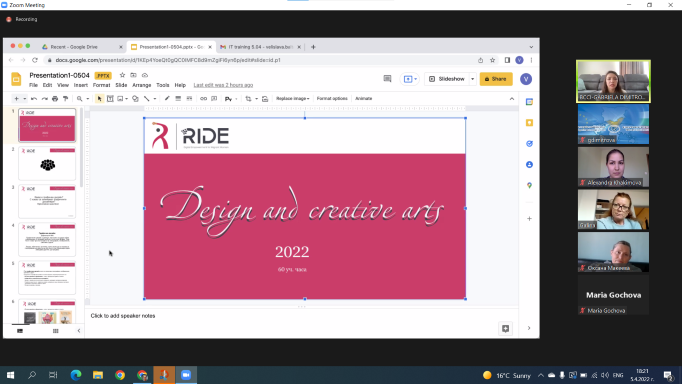Select slide 2 thumbnail
The height and width of the screenshot is (384, 682).
[x=47, y=164]
